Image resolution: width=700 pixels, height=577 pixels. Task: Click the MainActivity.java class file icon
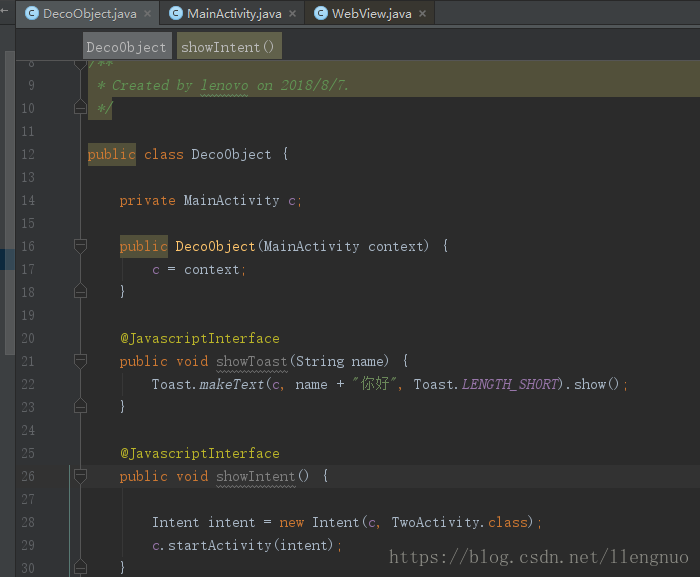(176, 13)
